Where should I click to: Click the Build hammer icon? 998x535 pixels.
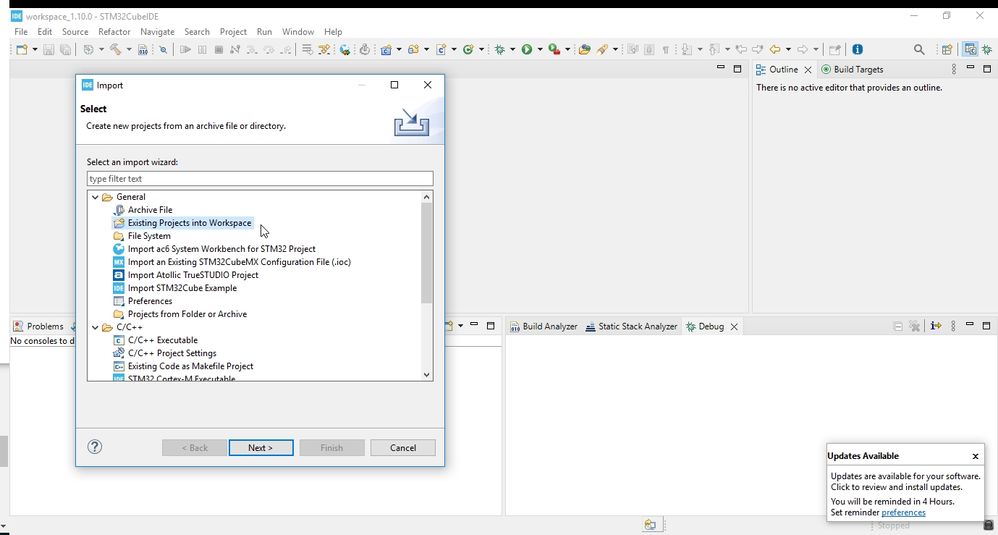pos(115,50)
